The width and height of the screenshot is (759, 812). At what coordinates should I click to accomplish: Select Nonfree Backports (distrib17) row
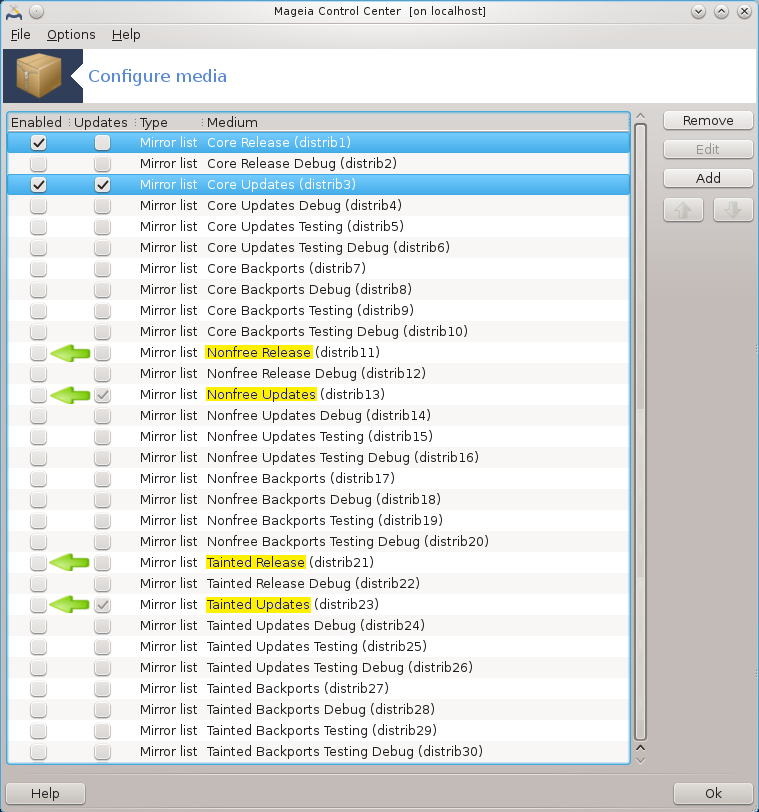point(318,478)
